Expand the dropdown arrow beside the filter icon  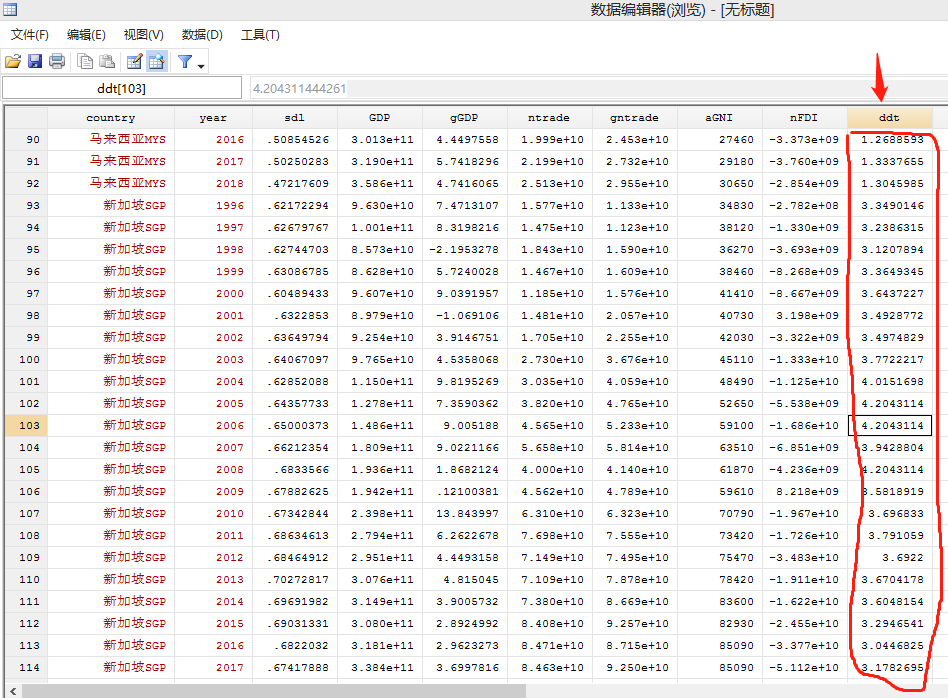point(201,65)
